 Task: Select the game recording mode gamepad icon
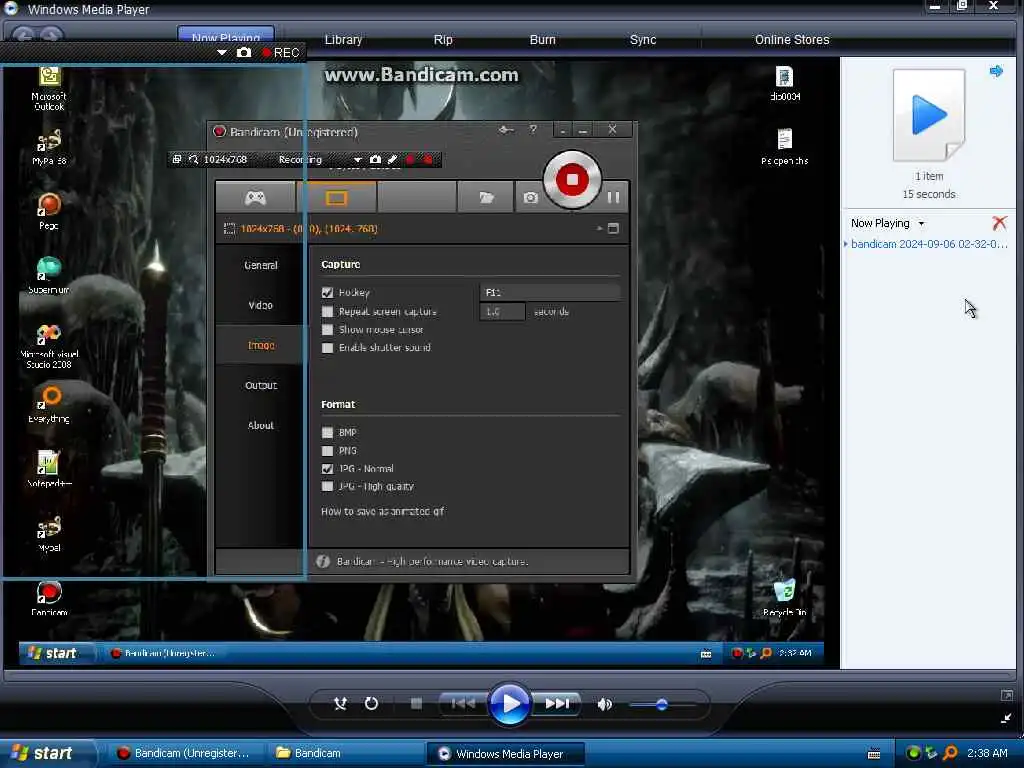255,197
